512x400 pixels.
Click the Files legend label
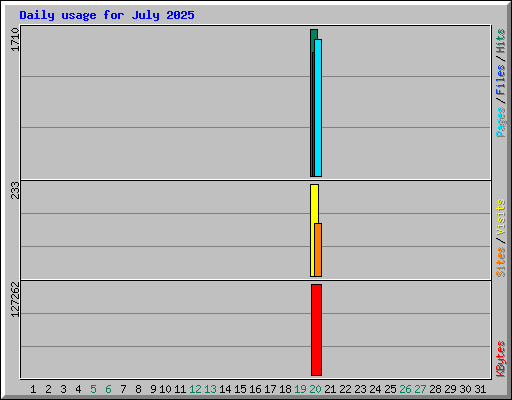point(501,80)
